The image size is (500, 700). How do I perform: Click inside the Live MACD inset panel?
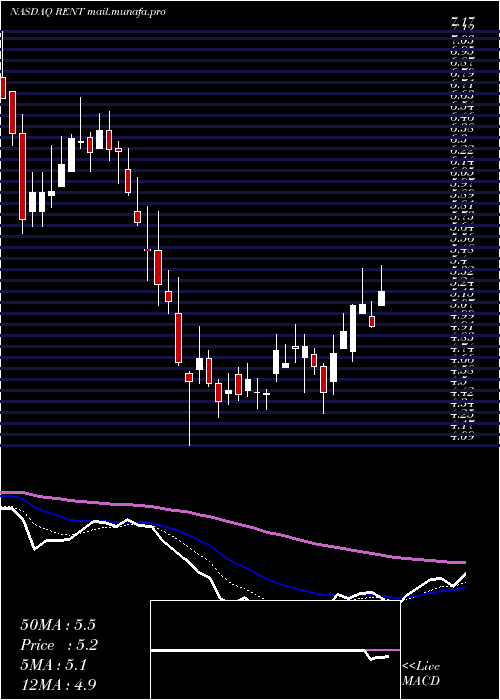[x=275, y=650]
